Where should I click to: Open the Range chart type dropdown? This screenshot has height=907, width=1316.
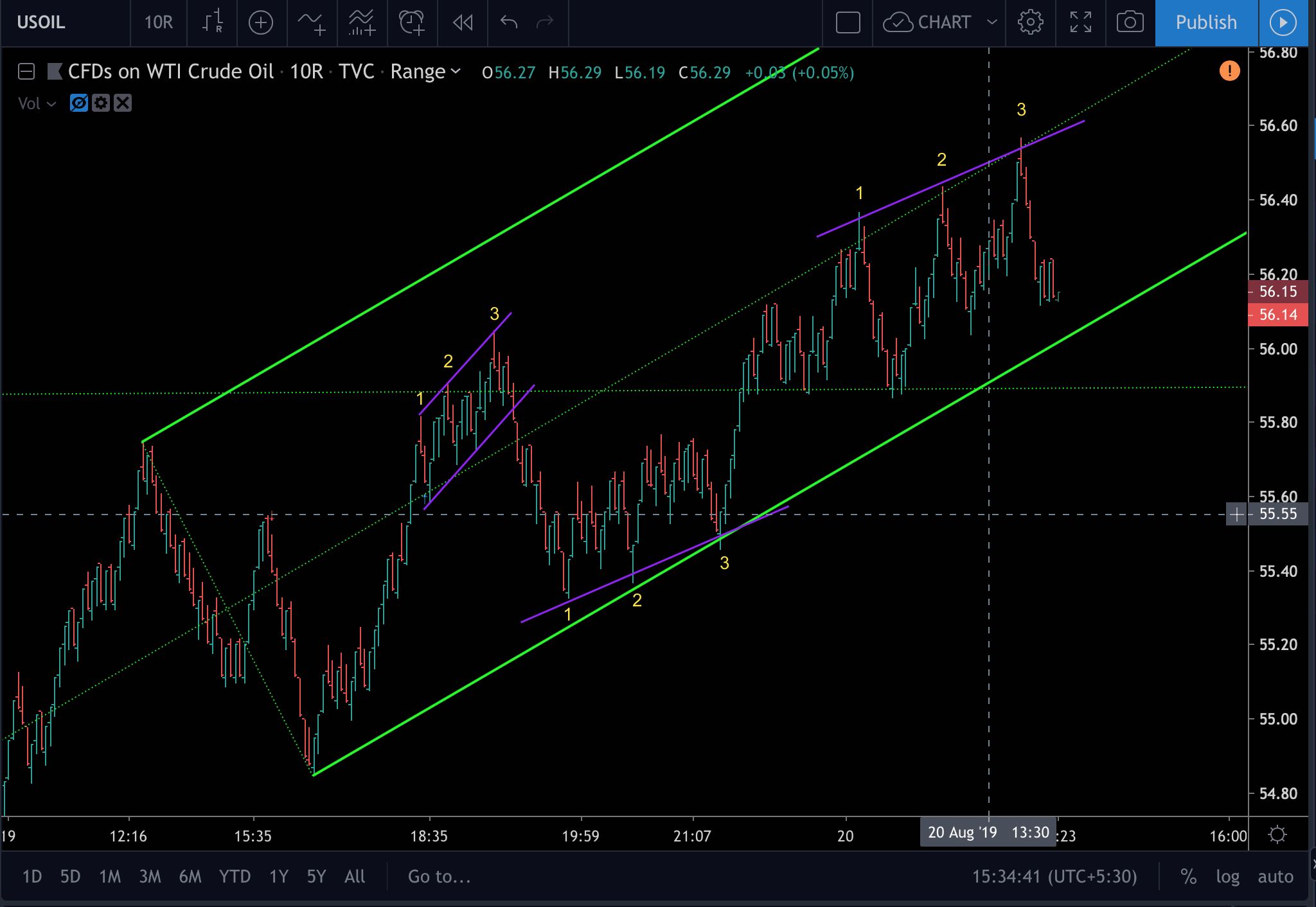point(425,71)
